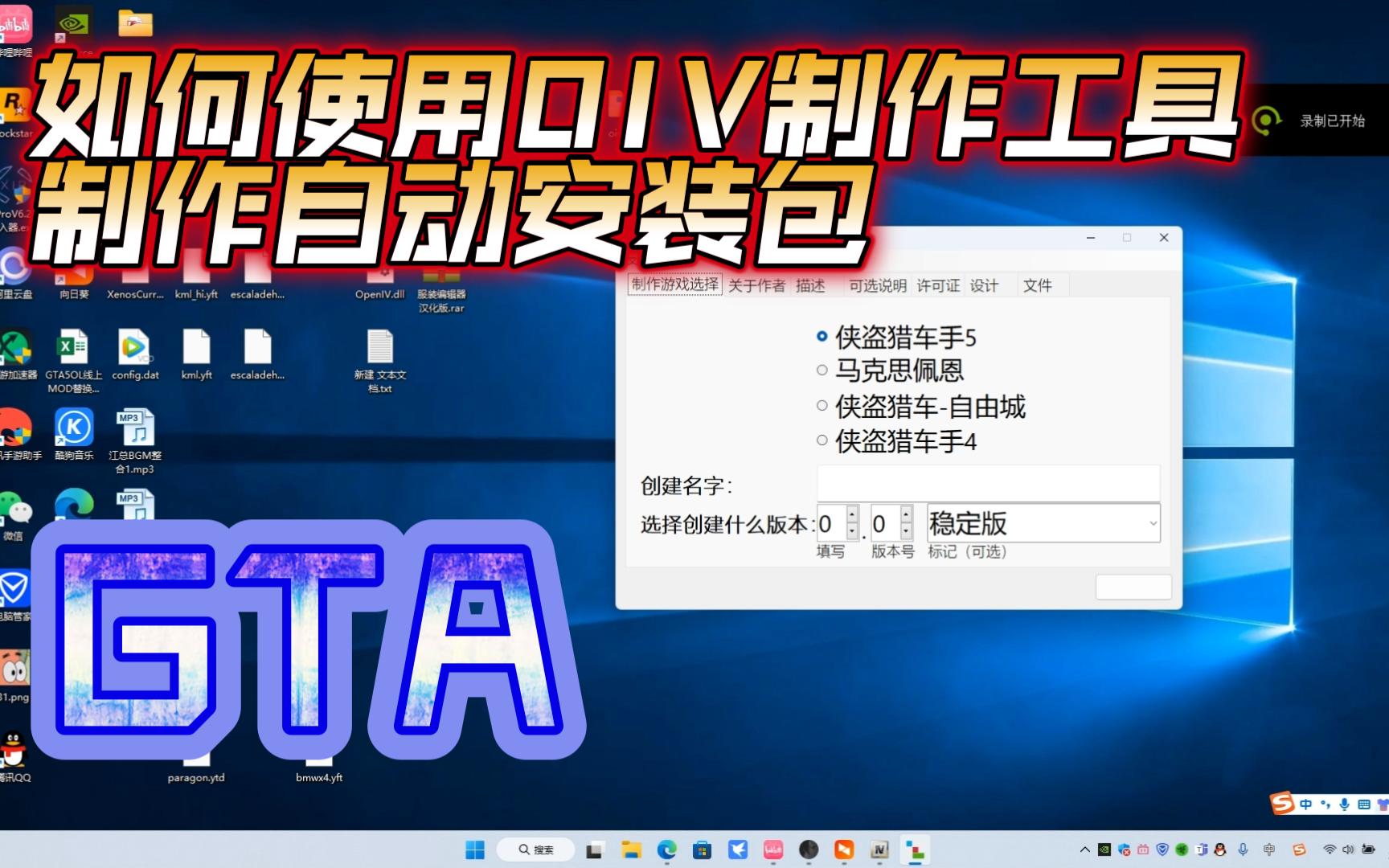
Task: Open Microsoft Store from the taskbar
Action: pos(702,850)
